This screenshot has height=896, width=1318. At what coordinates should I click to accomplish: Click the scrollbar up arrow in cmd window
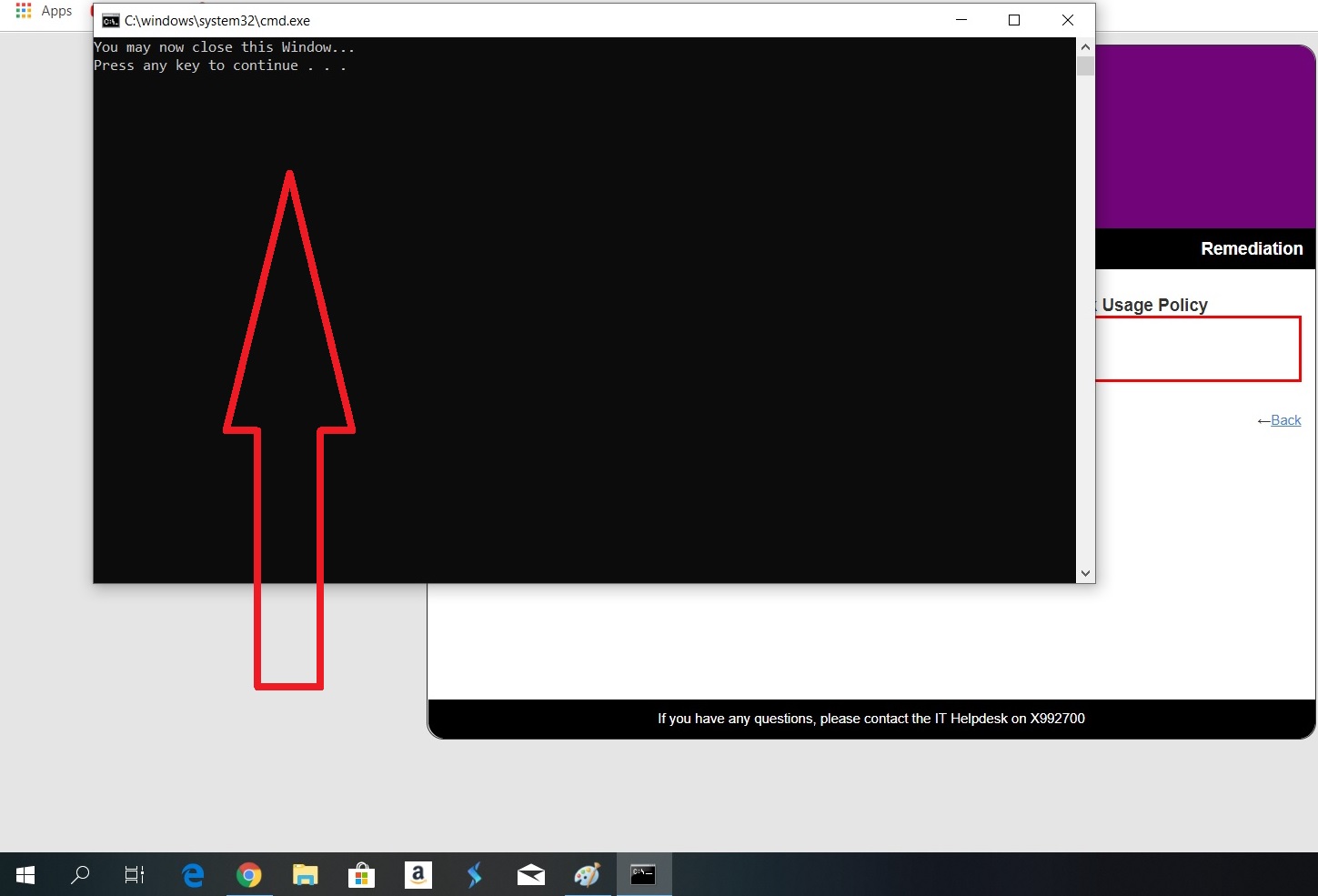coord(1084,45)
